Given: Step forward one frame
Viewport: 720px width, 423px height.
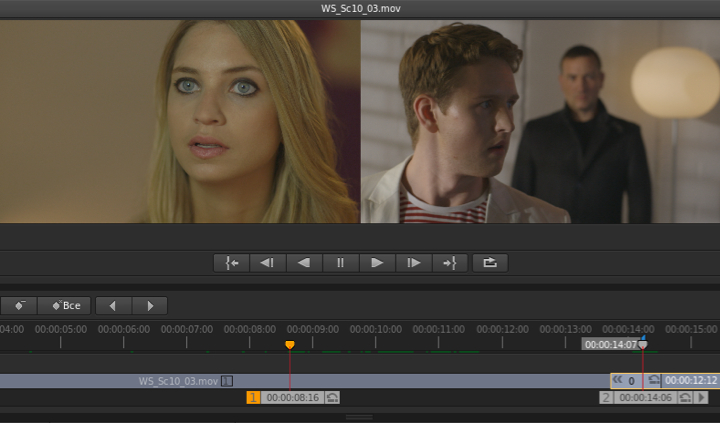Looking at the screenshot, I should coord(413,263).
